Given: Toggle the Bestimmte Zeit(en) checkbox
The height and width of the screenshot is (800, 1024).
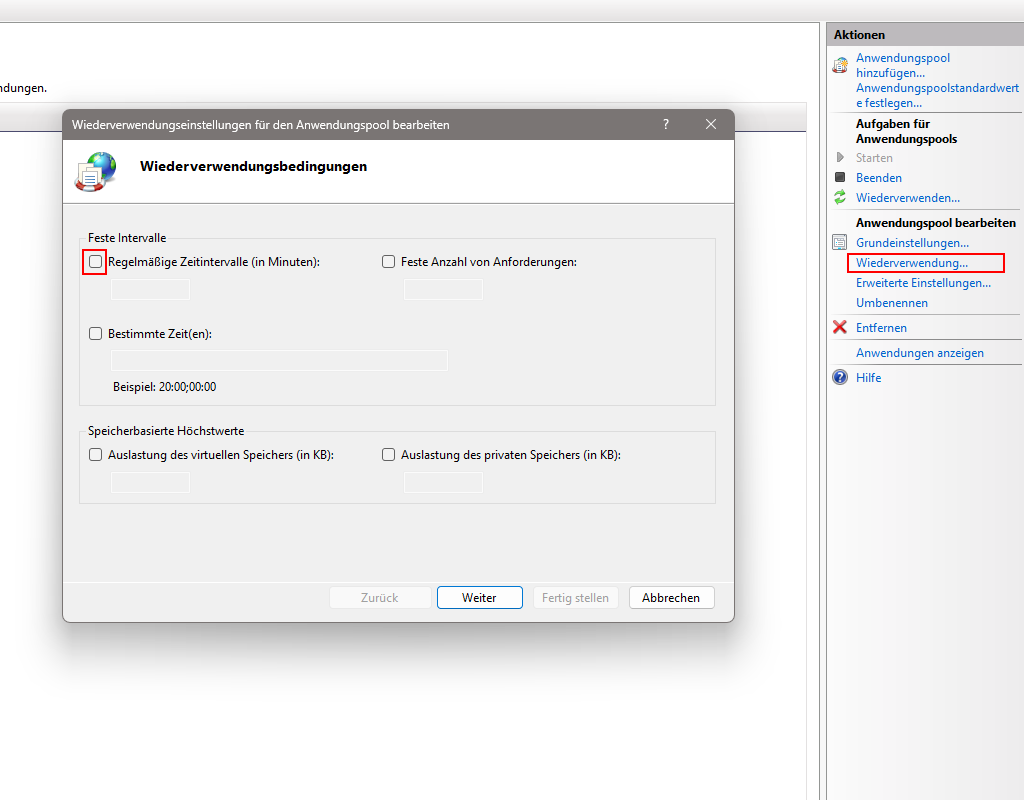Looking at the screenshot, I should coord(96,334).
